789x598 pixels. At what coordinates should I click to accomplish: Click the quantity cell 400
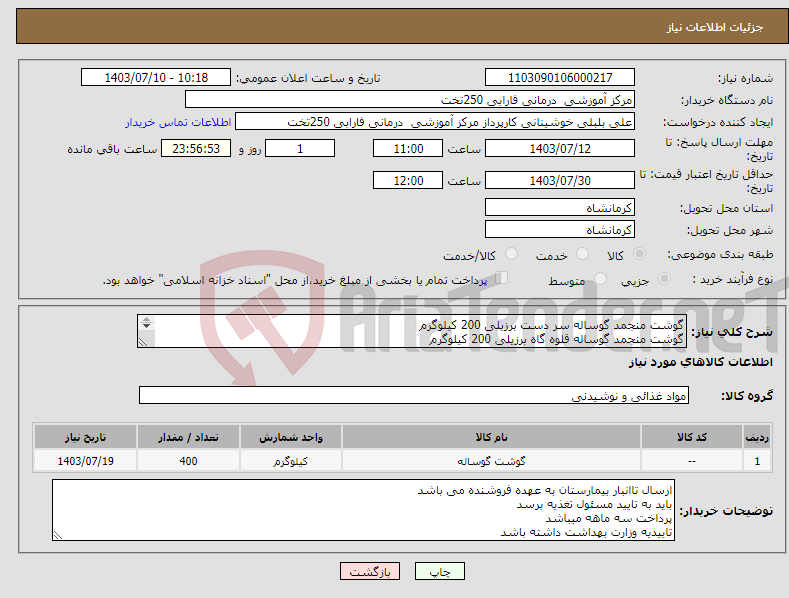(188, 461)
